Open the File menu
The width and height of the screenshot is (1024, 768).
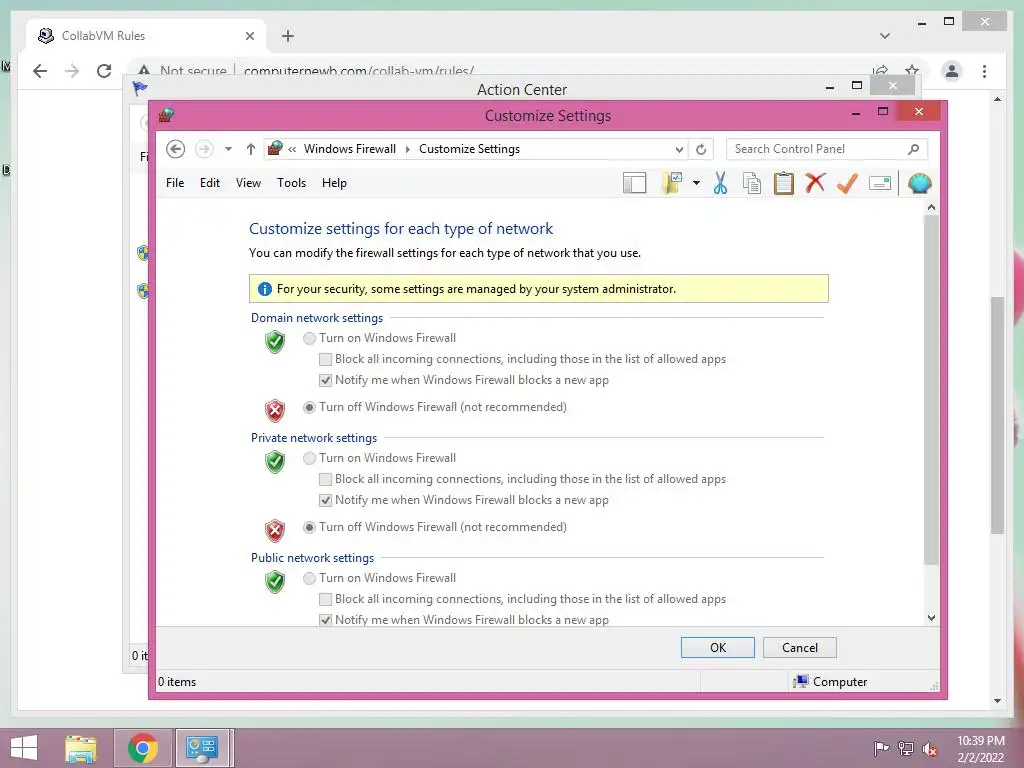175,184
